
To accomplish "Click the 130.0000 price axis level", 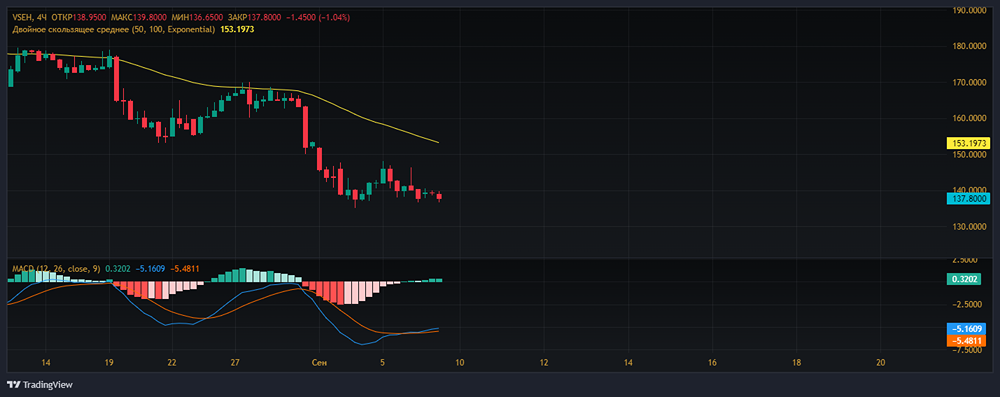I will [969, 227].
